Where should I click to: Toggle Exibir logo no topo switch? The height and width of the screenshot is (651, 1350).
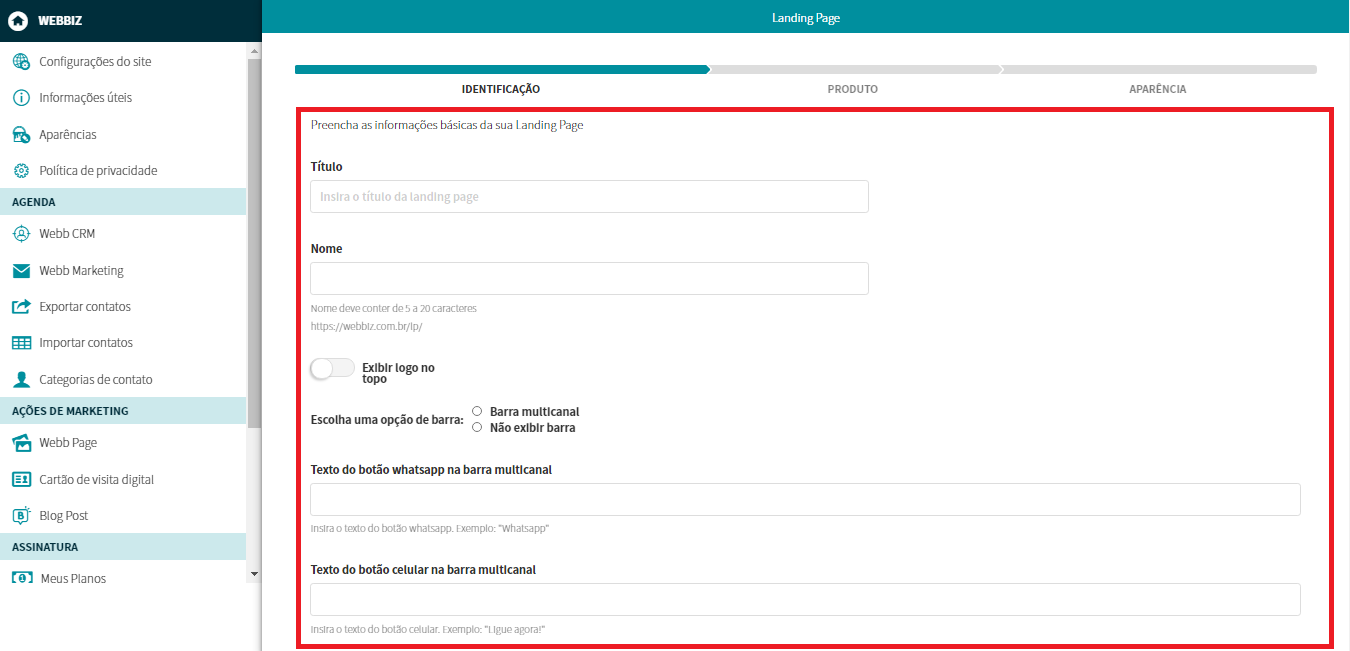click(x=332, y=369)
